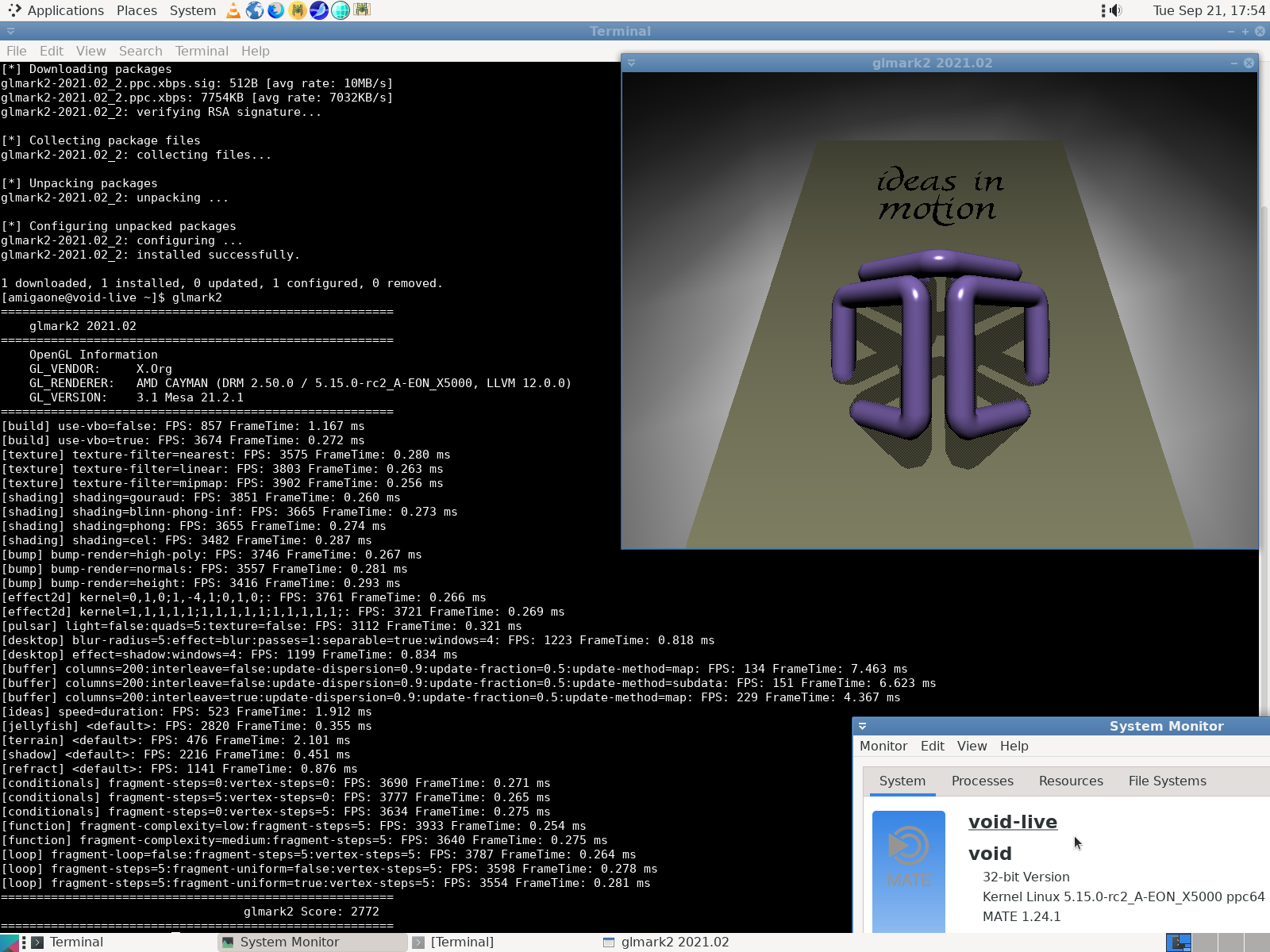Image resolution: width=1270 pixels, height=952 pixels.
Task: Close the Terminal window
Action: coord(1260,31)
